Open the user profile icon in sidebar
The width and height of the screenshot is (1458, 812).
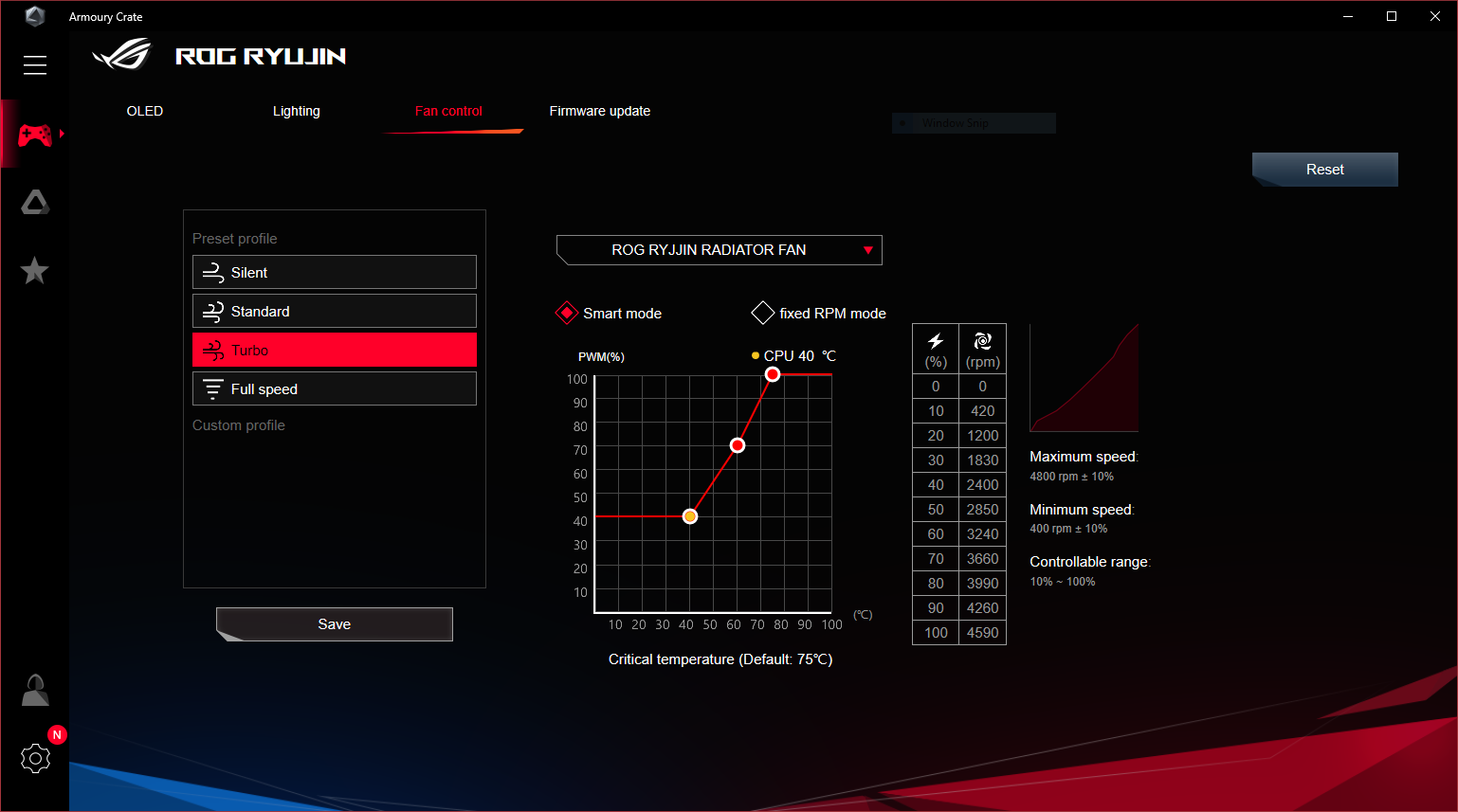35,690
